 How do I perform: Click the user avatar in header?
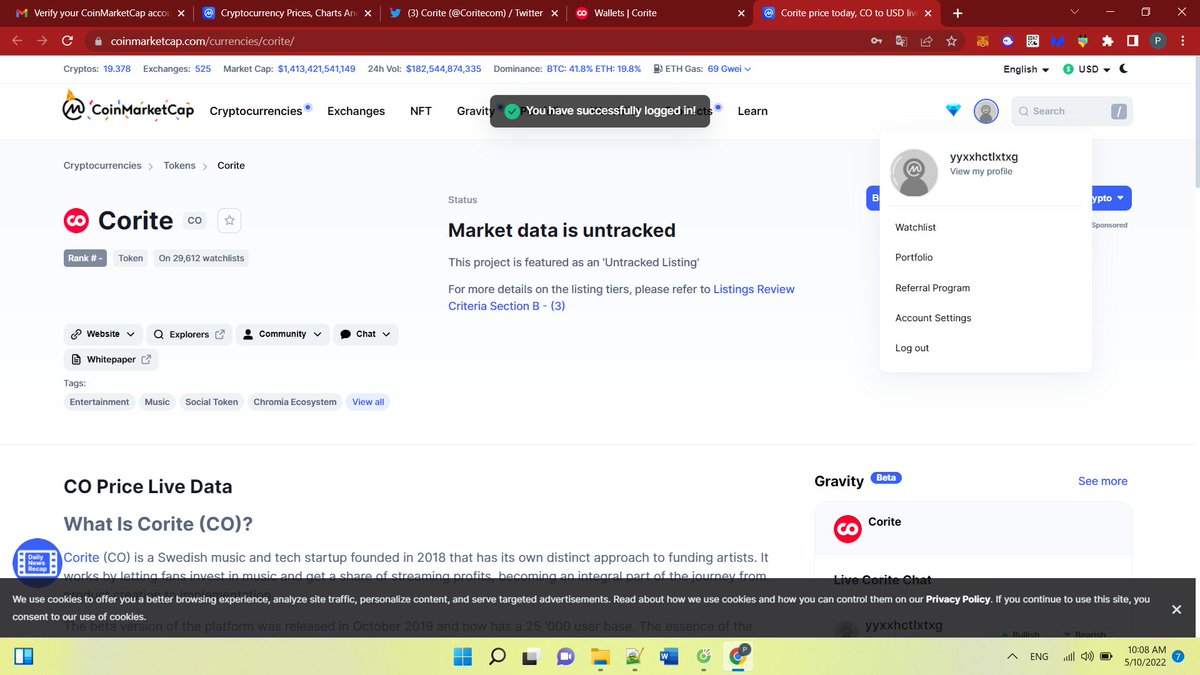pyautogui.click(x=986, y=111)
